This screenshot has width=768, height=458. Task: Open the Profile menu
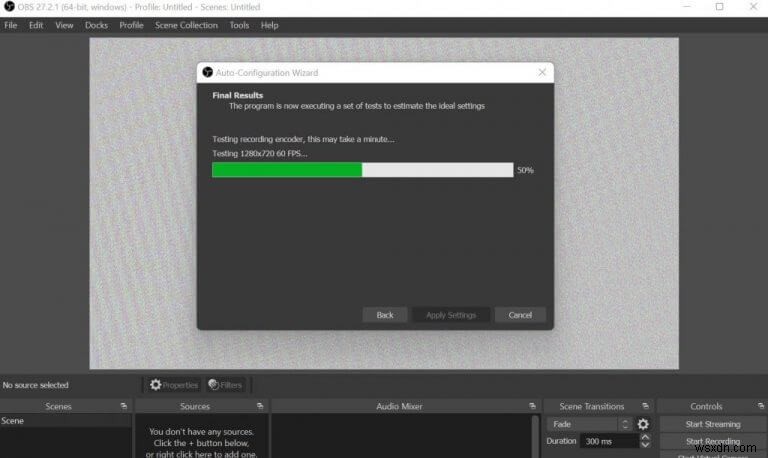click(x=131, y=25)
